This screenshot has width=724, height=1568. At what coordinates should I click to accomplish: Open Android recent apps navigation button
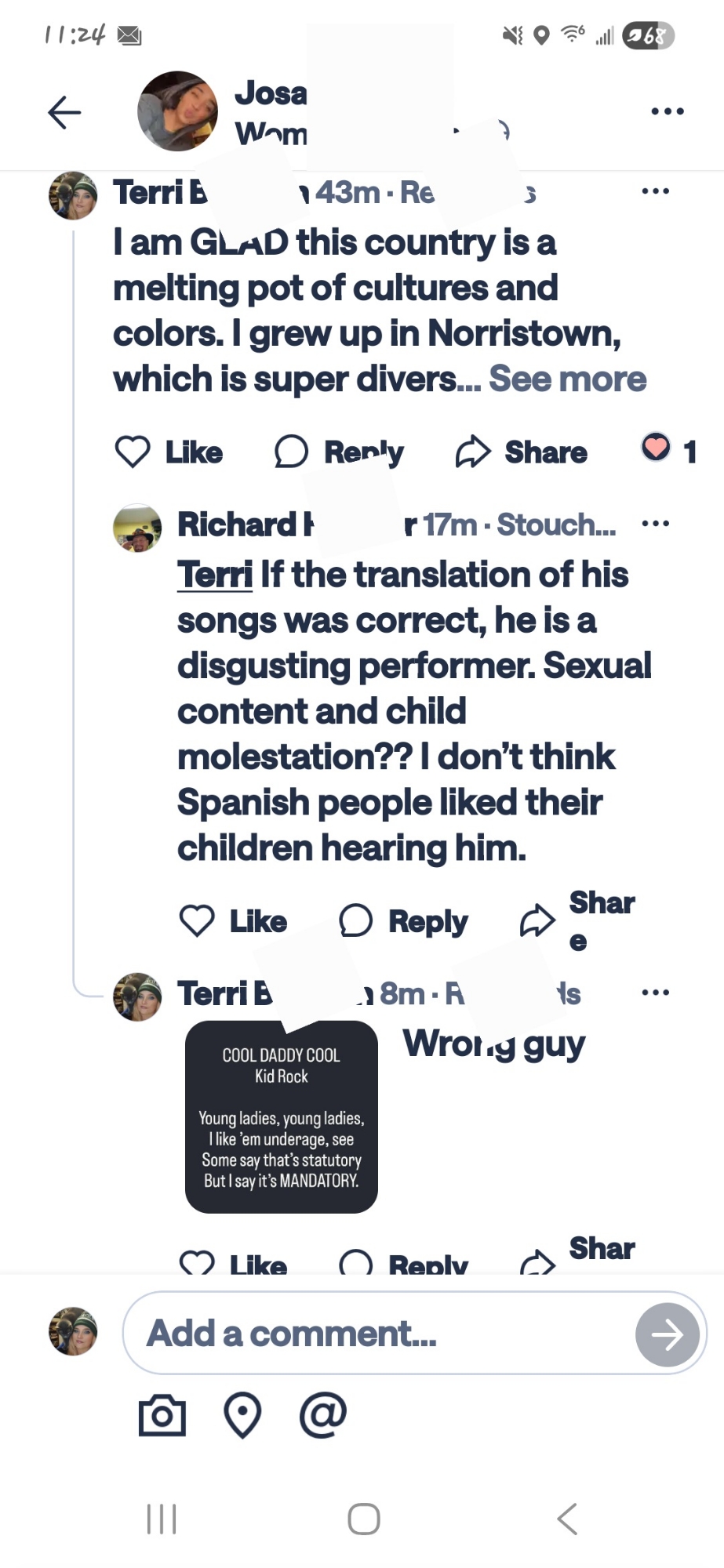[162, 1519]
